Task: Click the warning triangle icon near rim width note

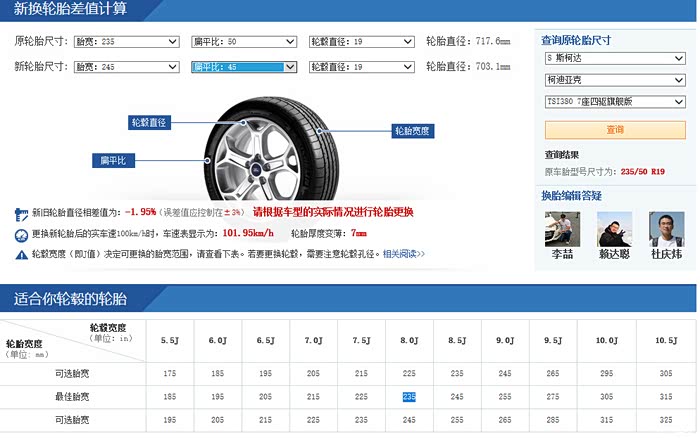Action: 21,255
